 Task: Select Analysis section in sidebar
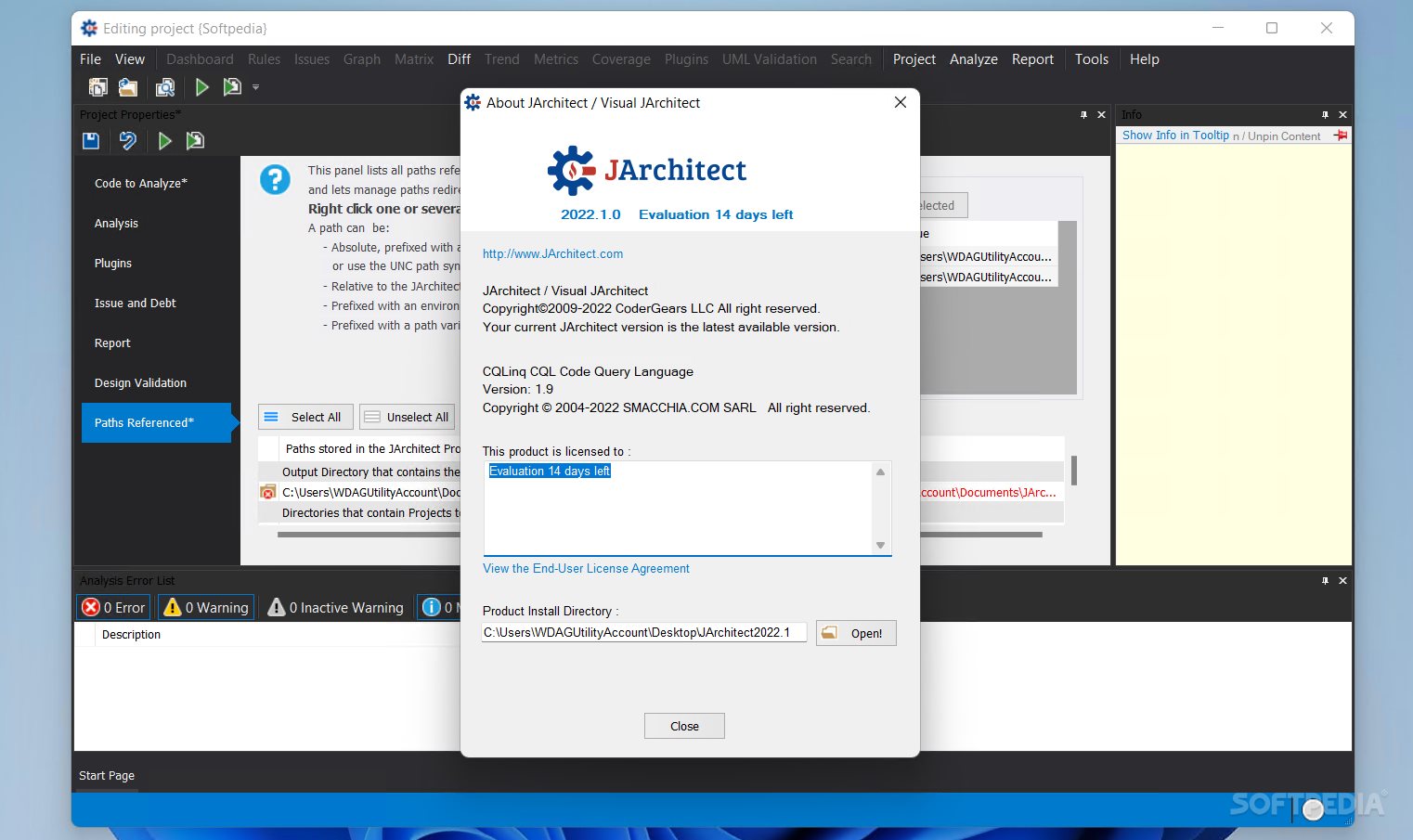click(156, 224)
